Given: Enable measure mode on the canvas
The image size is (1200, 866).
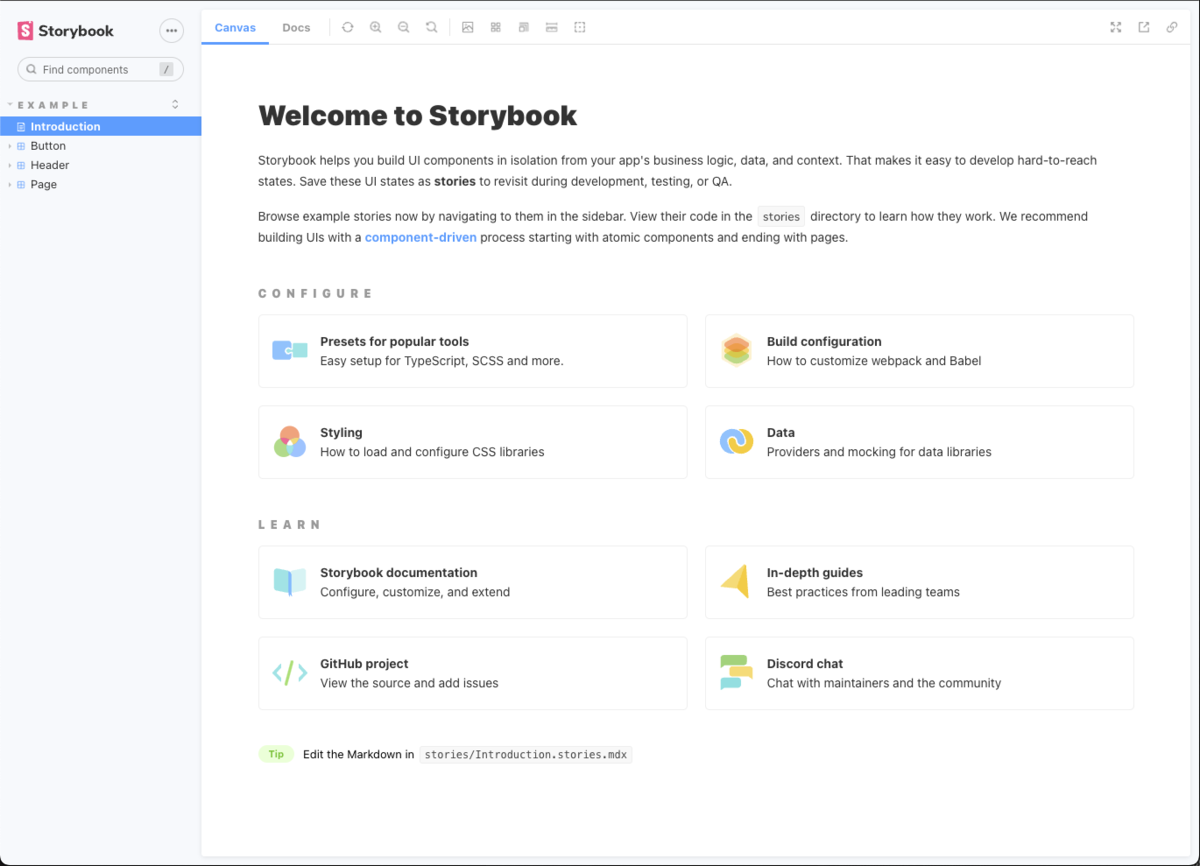Looking at the screenshot, I should pyautogui.click(x=551, y=27).
